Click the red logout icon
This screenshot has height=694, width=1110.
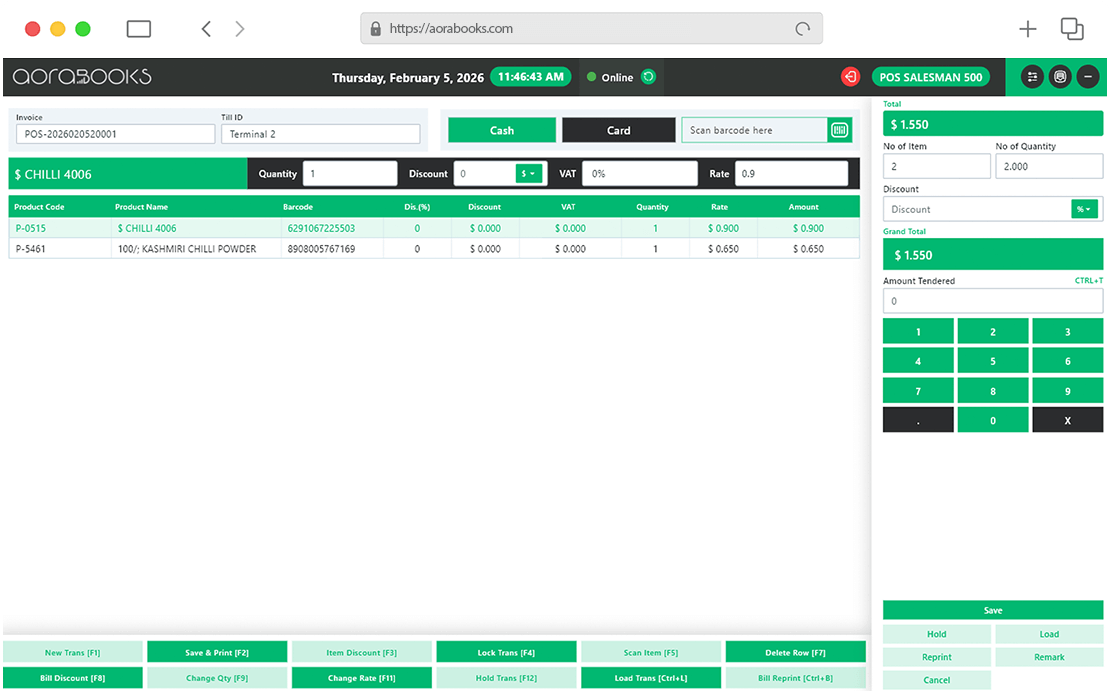coord(850,77)
